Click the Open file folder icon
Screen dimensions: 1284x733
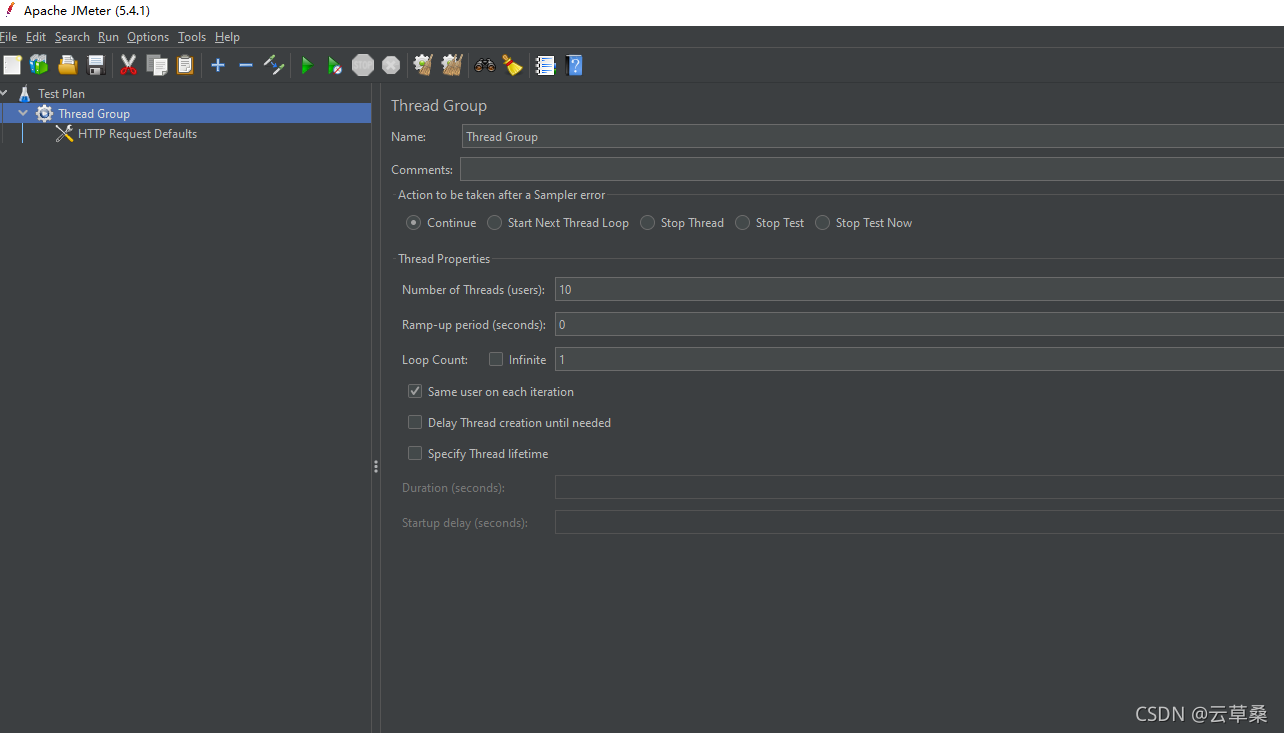[67, 65]
